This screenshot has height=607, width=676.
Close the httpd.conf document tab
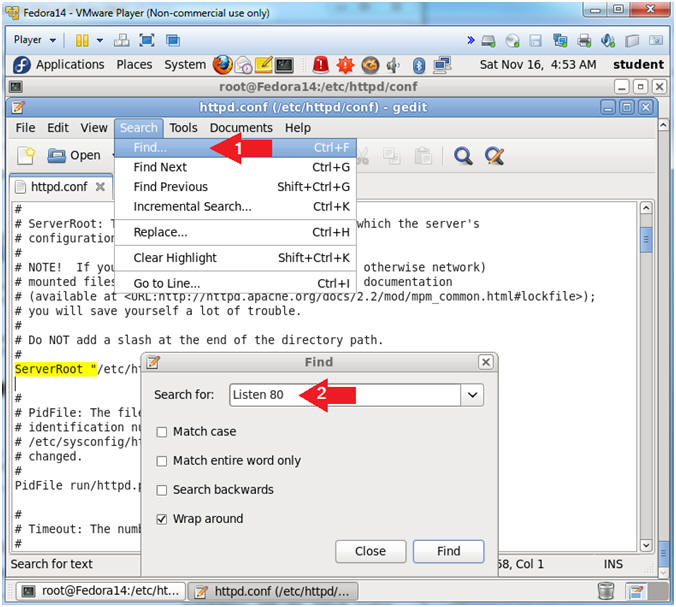pos(100,187)
